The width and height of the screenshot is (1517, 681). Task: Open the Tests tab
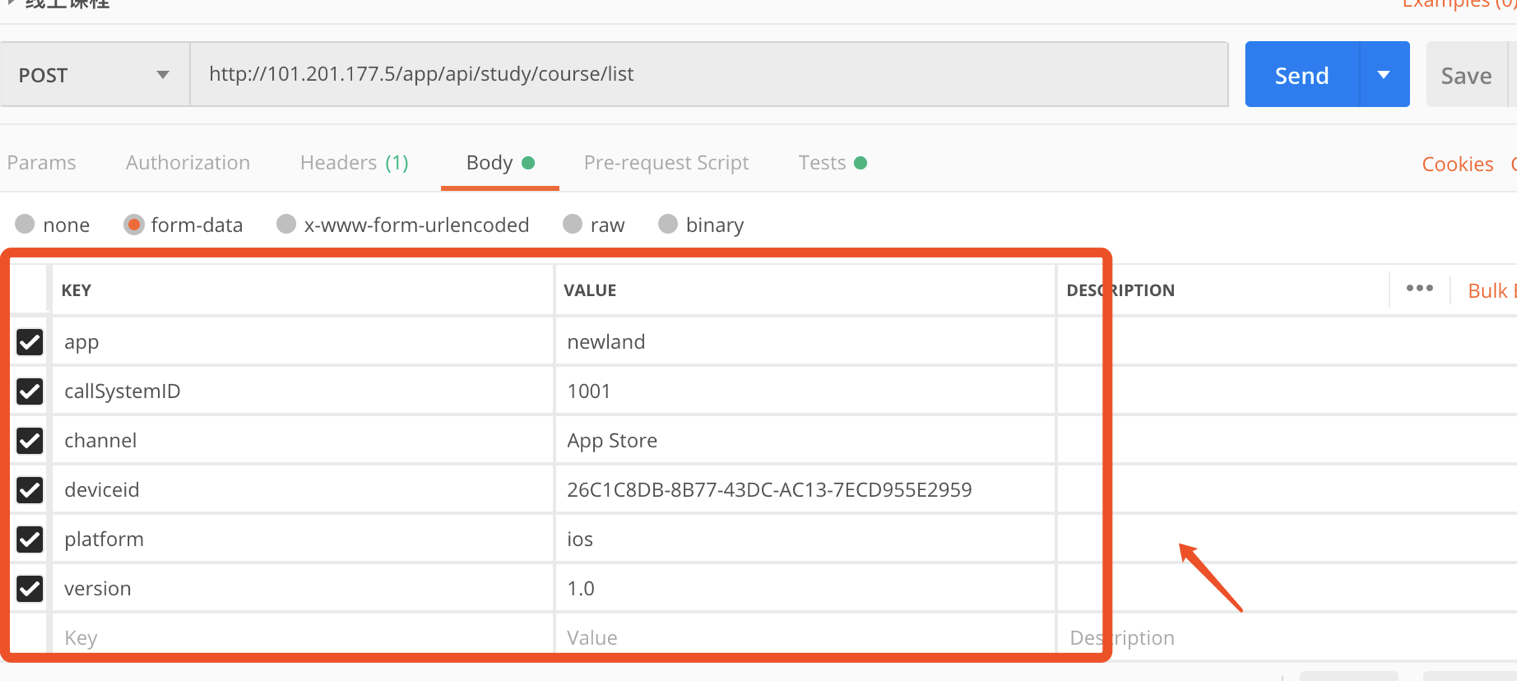point(832,163)
